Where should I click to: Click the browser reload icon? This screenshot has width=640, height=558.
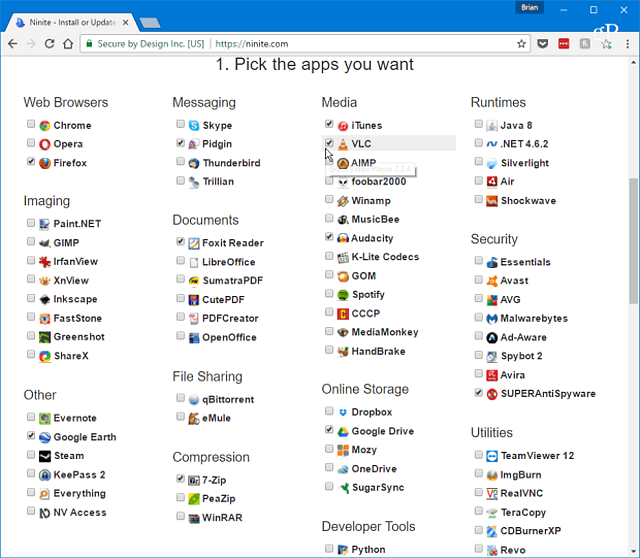pyautogui.click(x=49, y=44)
